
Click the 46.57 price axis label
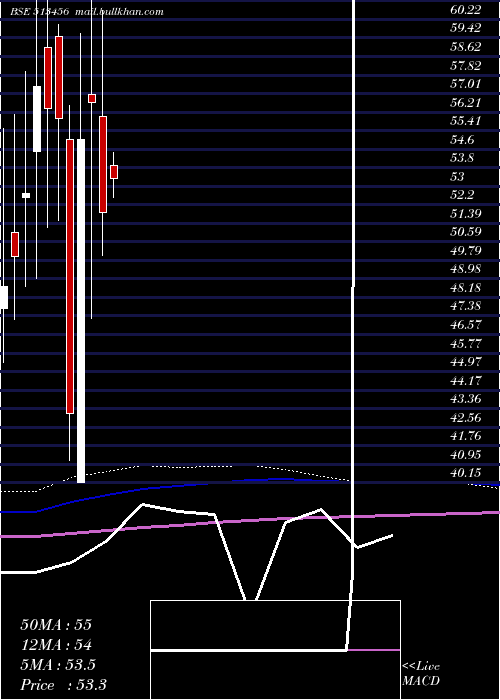pos(466,325)
